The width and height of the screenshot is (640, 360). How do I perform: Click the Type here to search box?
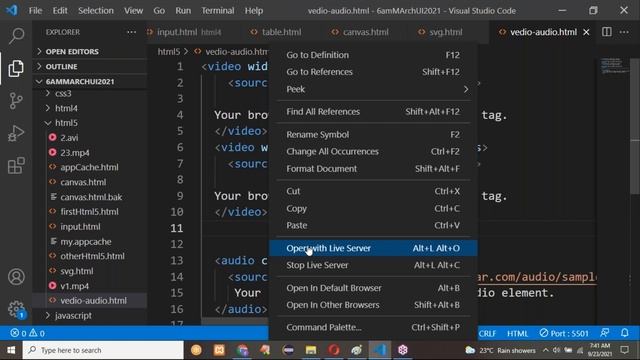click(103, 350)
